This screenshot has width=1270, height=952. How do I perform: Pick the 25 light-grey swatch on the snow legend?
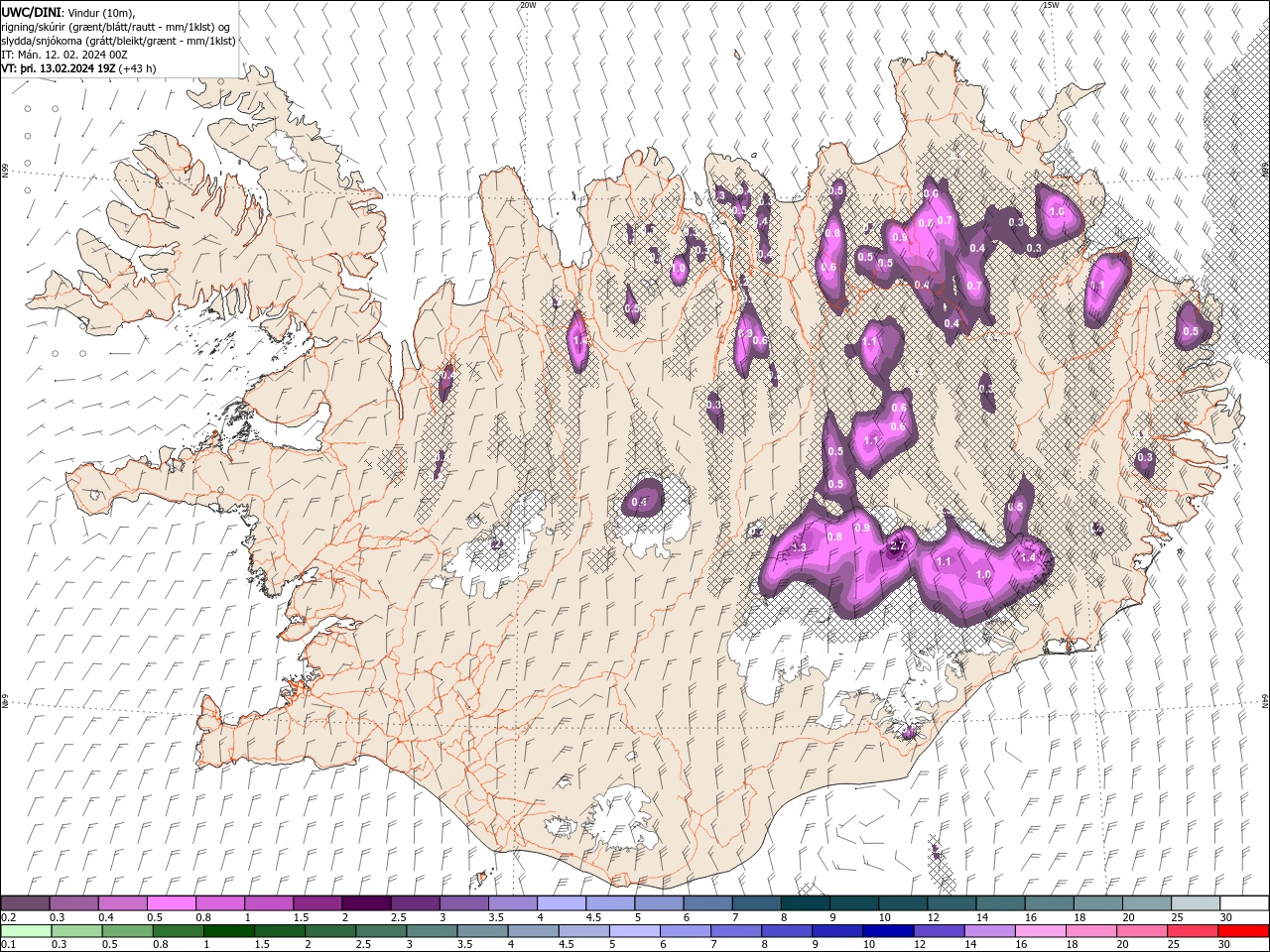tap(1195, 903)
